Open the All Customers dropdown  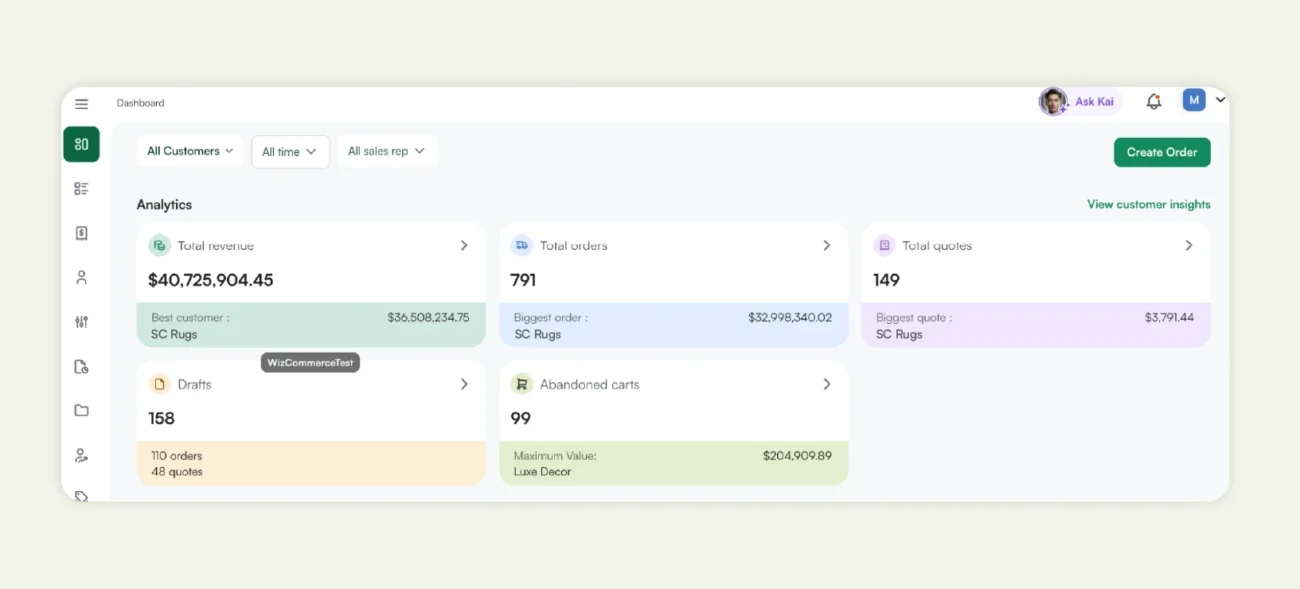[189, 151]
